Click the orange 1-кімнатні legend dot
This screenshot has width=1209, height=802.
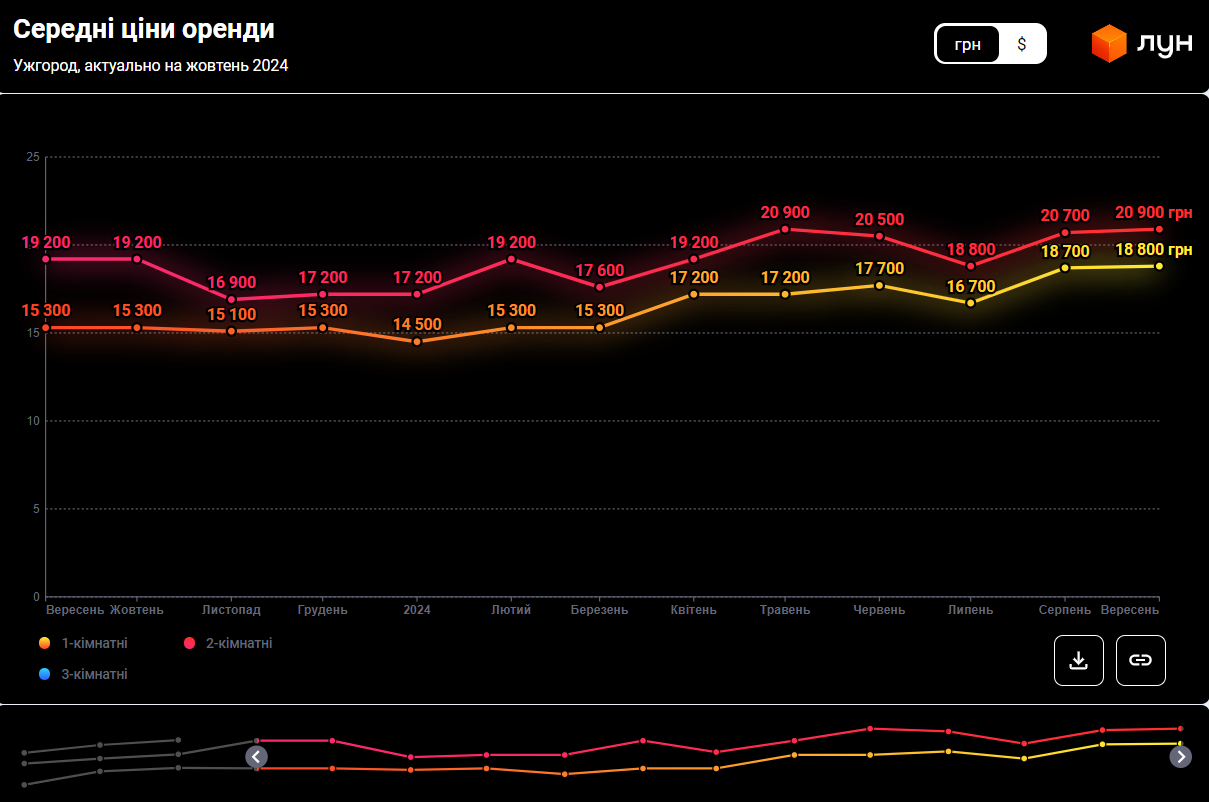pos(44,643)
